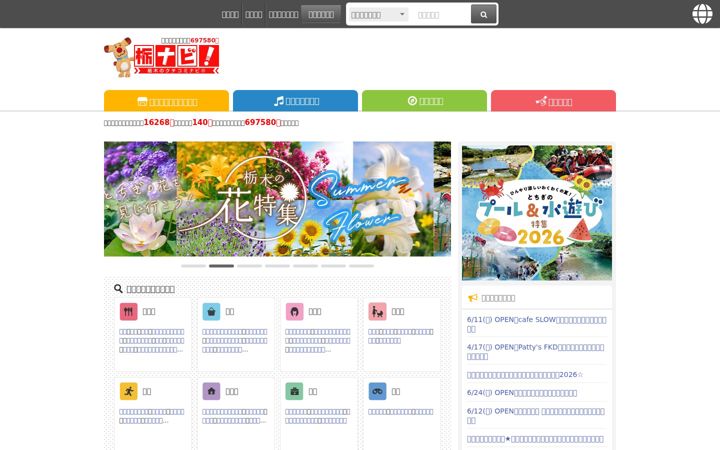
Task: Open the pink beauty hair-face category icon
Action: [x=294, y=312]
